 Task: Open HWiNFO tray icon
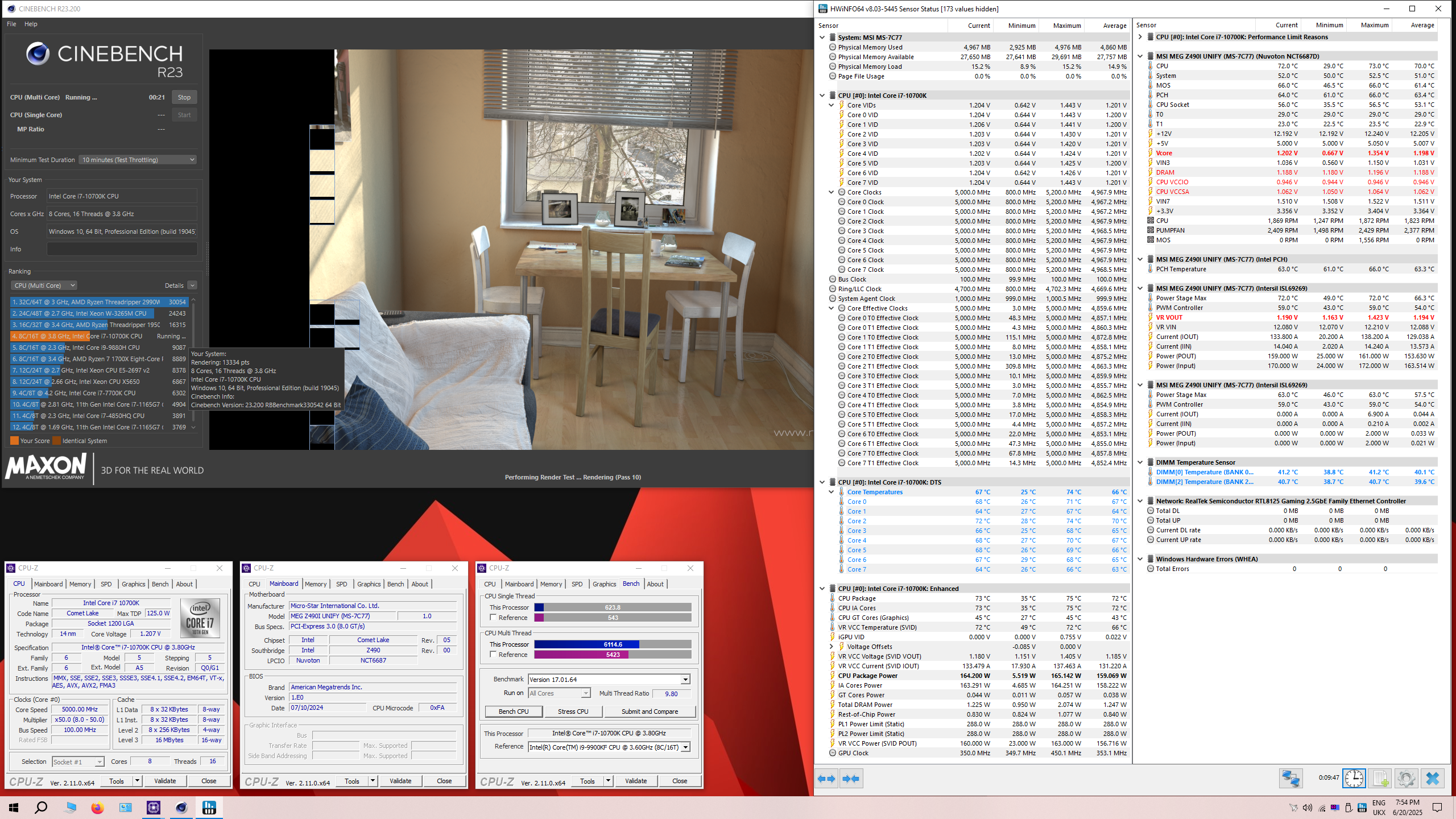point(1362,808)
